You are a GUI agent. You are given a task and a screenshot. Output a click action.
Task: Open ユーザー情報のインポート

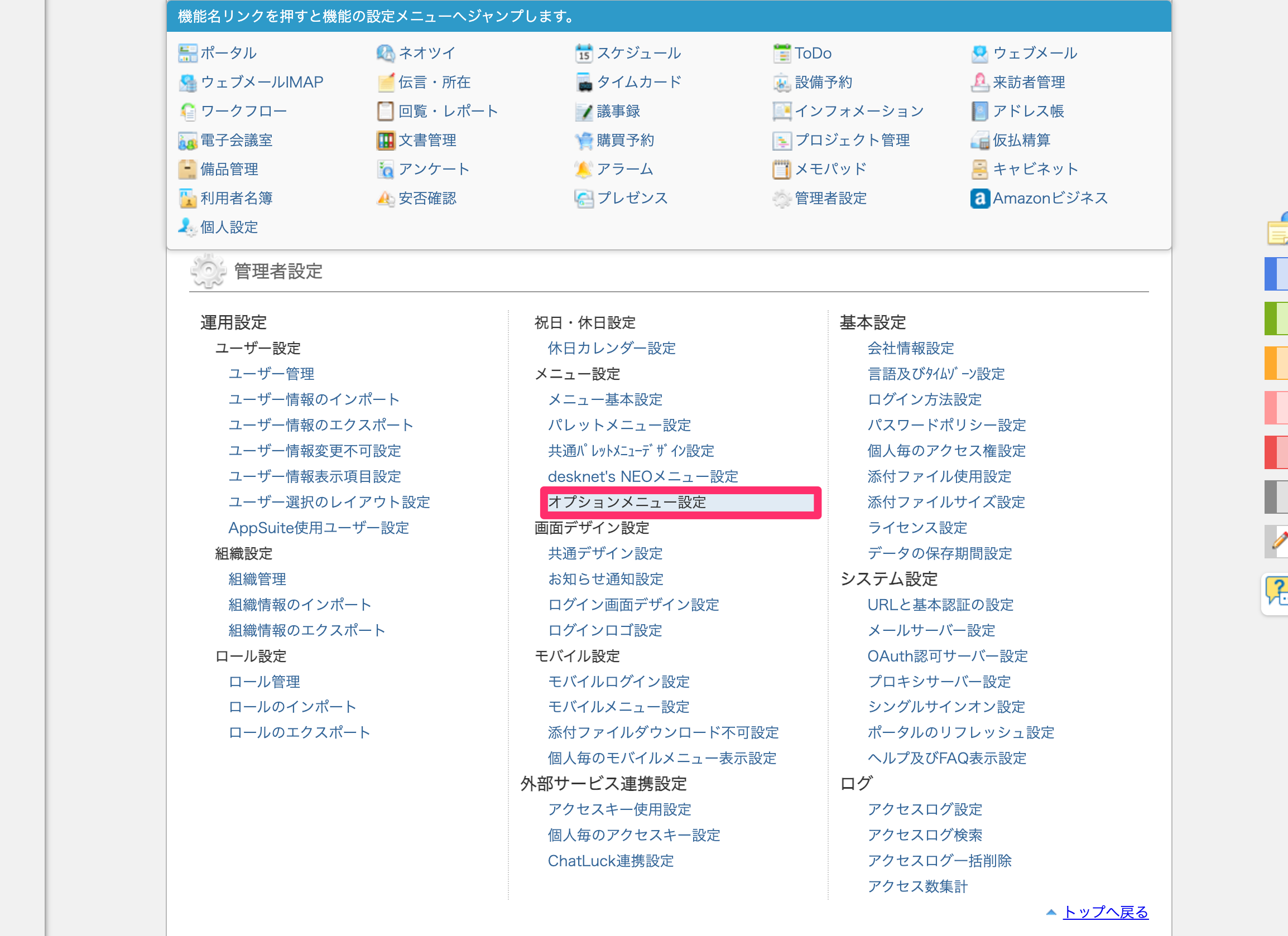coord(314,399)
